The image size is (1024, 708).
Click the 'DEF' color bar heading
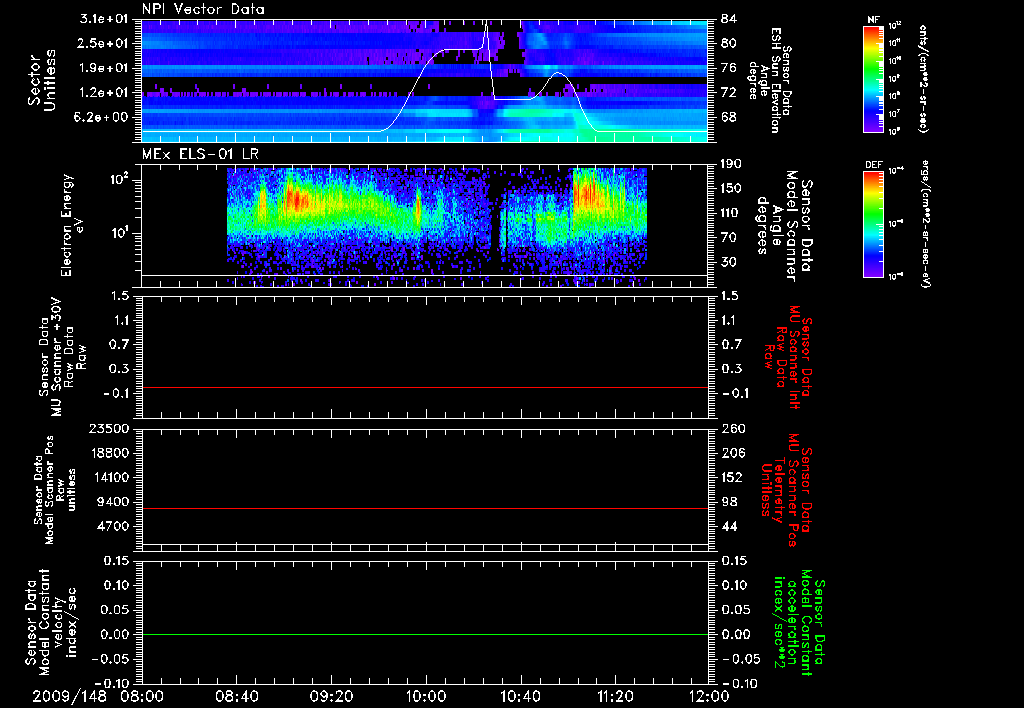[x=874, y=165]
